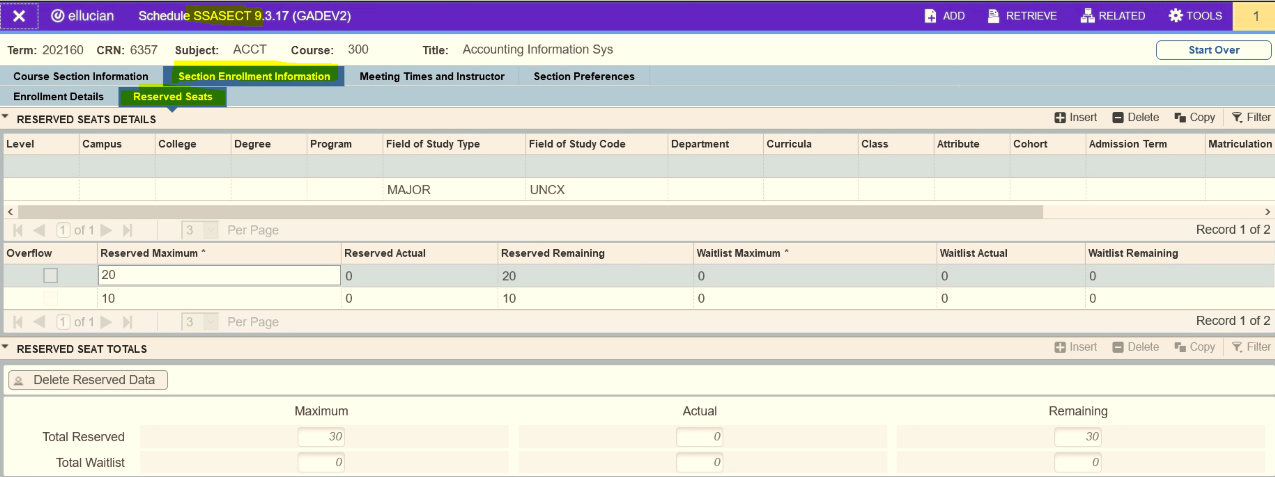Screen dimensions: 1275x477
Task: Toggle Overflow checkbox for 10-seat row
Action: point(50,299)
